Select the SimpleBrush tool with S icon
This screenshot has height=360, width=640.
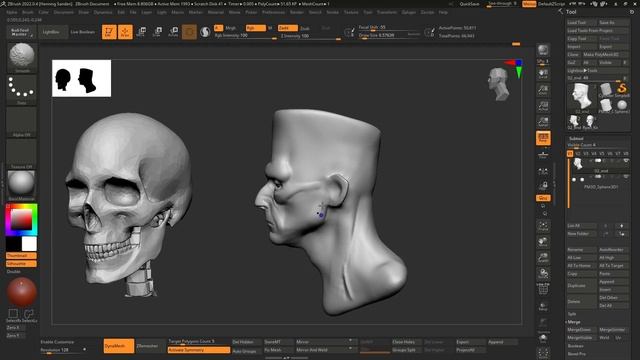click(x=622, y=89)
